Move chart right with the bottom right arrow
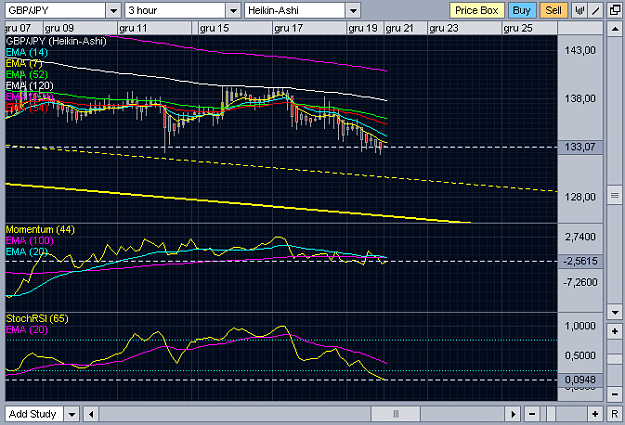The width and height of the screenshot is (625, 425). click(513, 414)
